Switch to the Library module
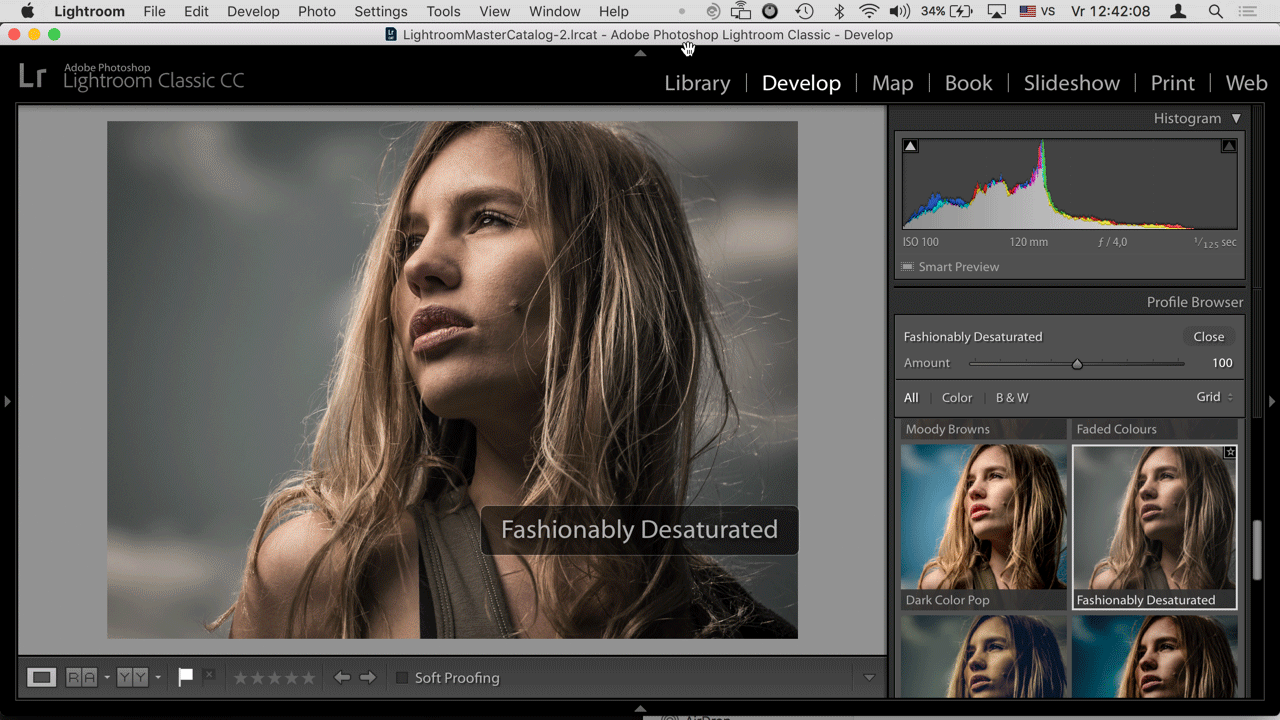Screen dimensions: 1280x720 [x=697, y=83]
